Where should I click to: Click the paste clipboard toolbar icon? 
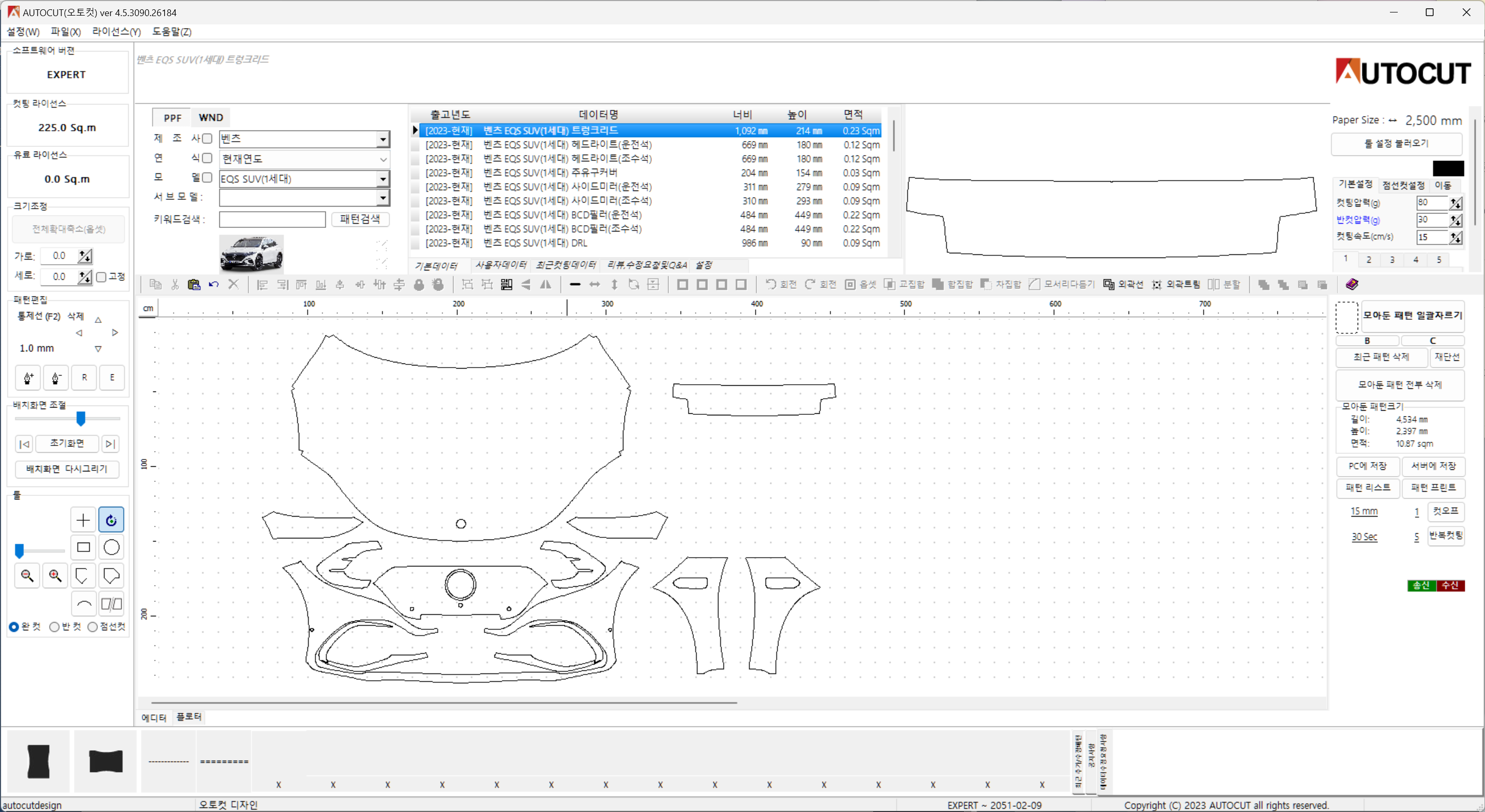point(194,284)
